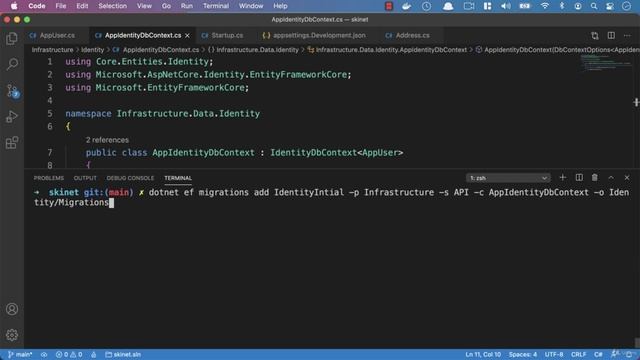Click Identity folder in the breadcrumb
Screen dimensions: 640x360
(x=93, y=50)
